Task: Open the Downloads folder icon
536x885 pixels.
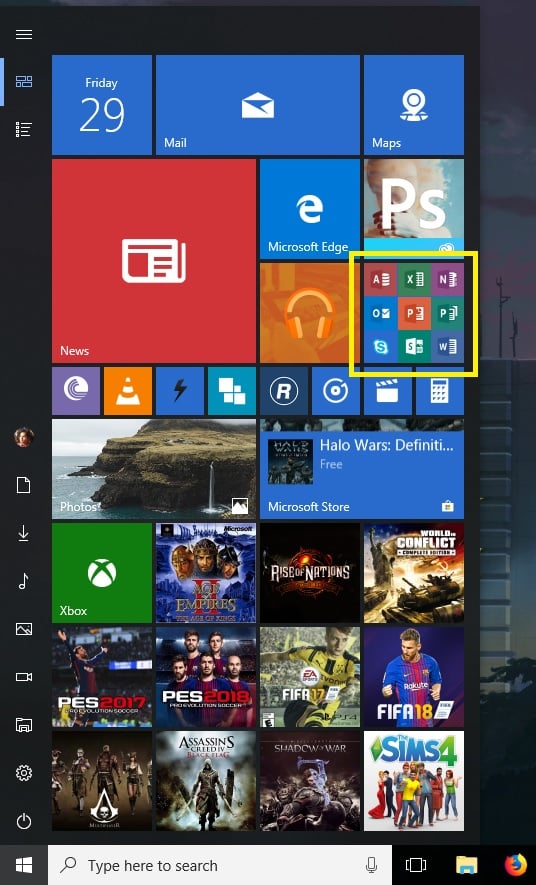Action: tap(24, 533)
